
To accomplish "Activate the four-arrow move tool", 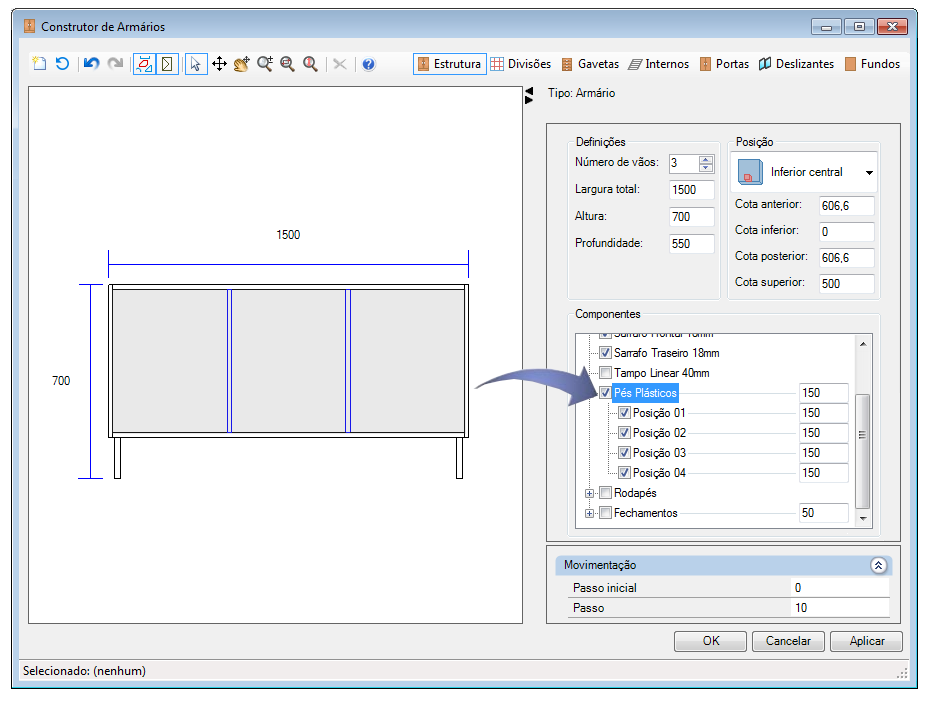I will point(219,64).
